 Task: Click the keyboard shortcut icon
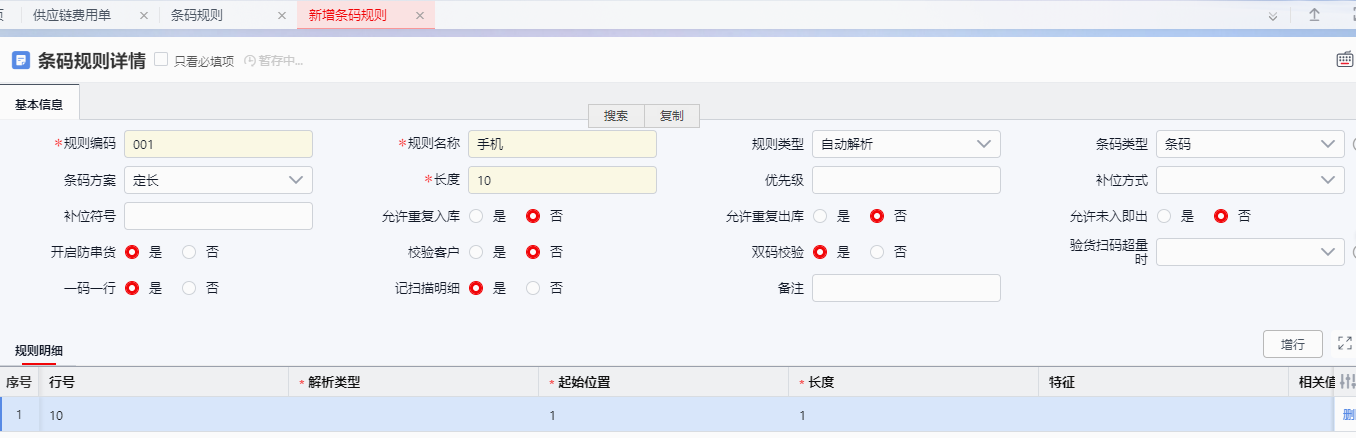tap(1345, 60)
